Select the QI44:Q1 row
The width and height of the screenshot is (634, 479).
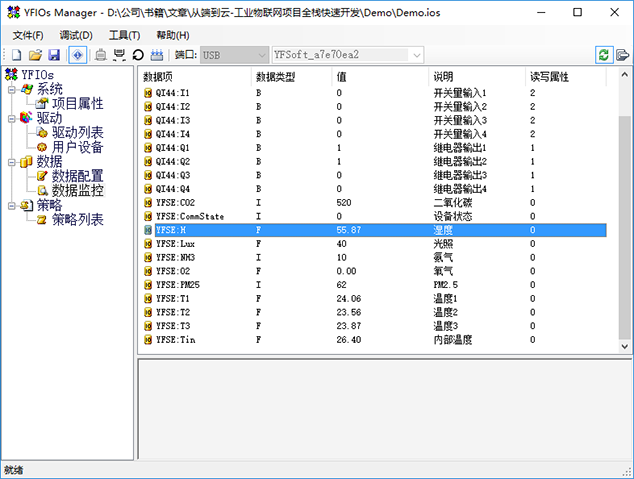pos(375,148)
